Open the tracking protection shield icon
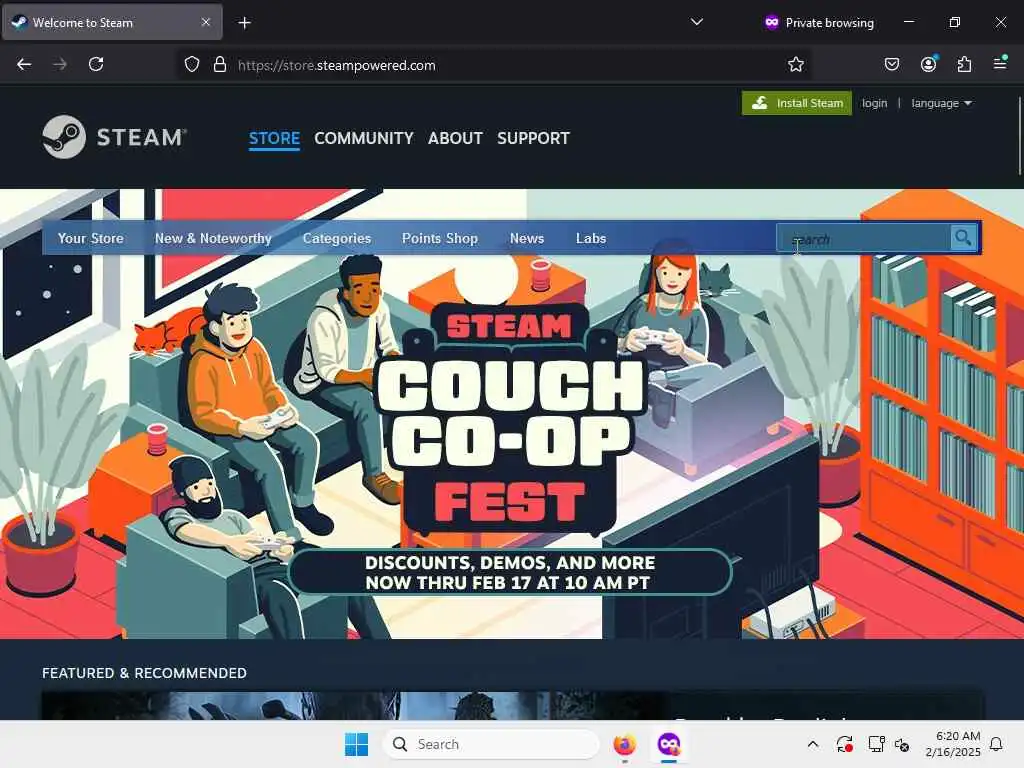This screenshot has height=768, width=1024. 191,65
